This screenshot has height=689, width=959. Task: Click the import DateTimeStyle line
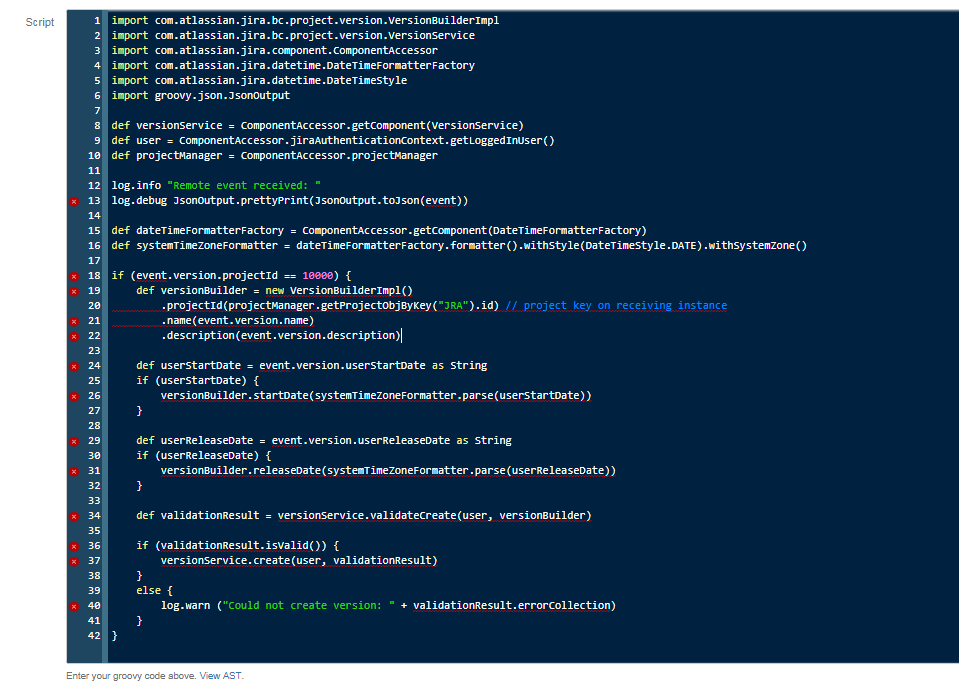259,80
